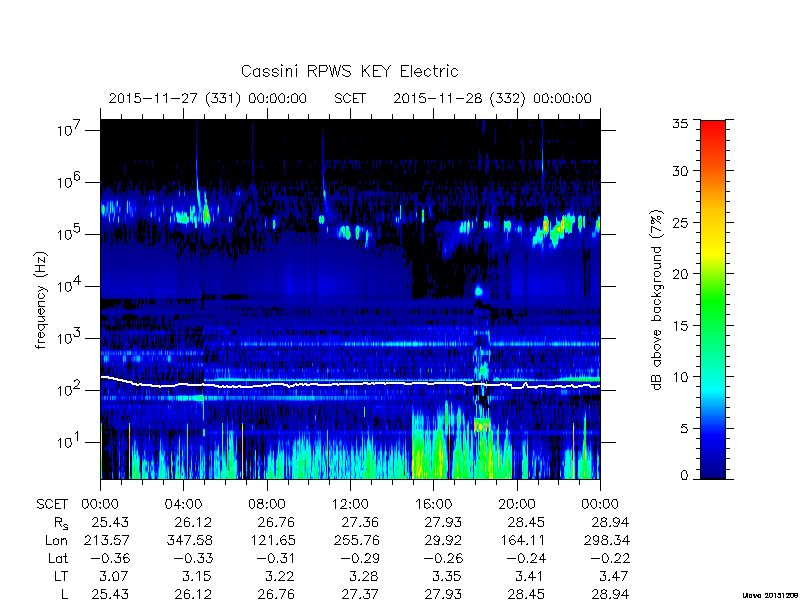Click the 'dB above background (7%)' label
Screen dimensions: 800x600
[x=657, y=300]
